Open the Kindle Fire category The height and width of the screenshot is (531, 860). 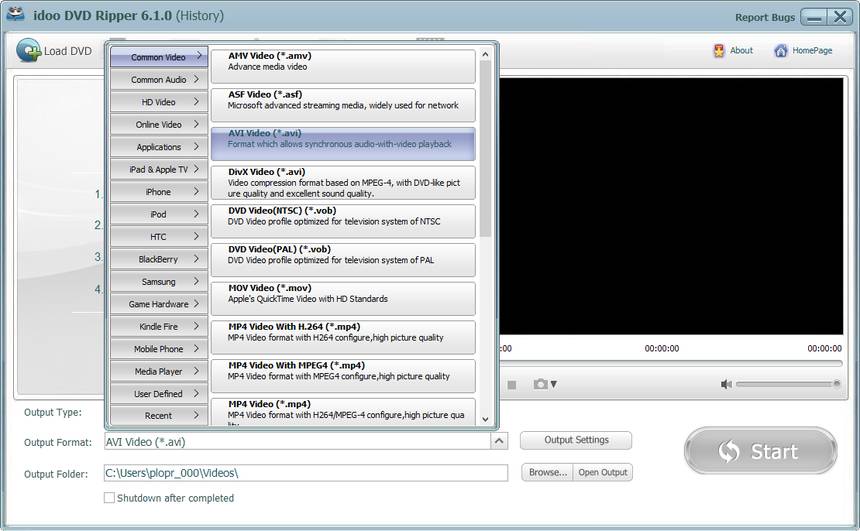[159, 326]
